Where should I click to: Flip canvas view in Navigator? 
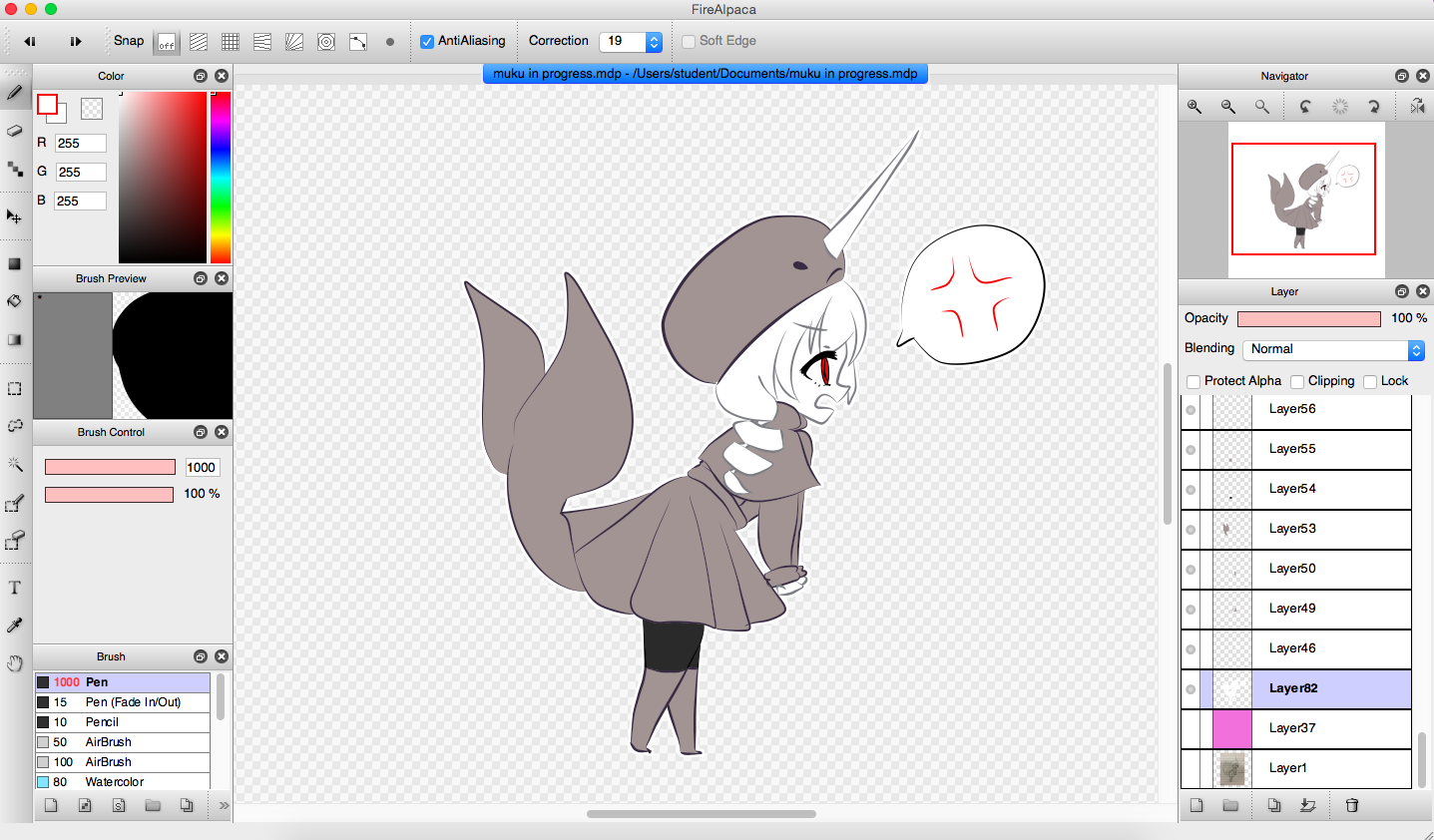click(1417, 107)
